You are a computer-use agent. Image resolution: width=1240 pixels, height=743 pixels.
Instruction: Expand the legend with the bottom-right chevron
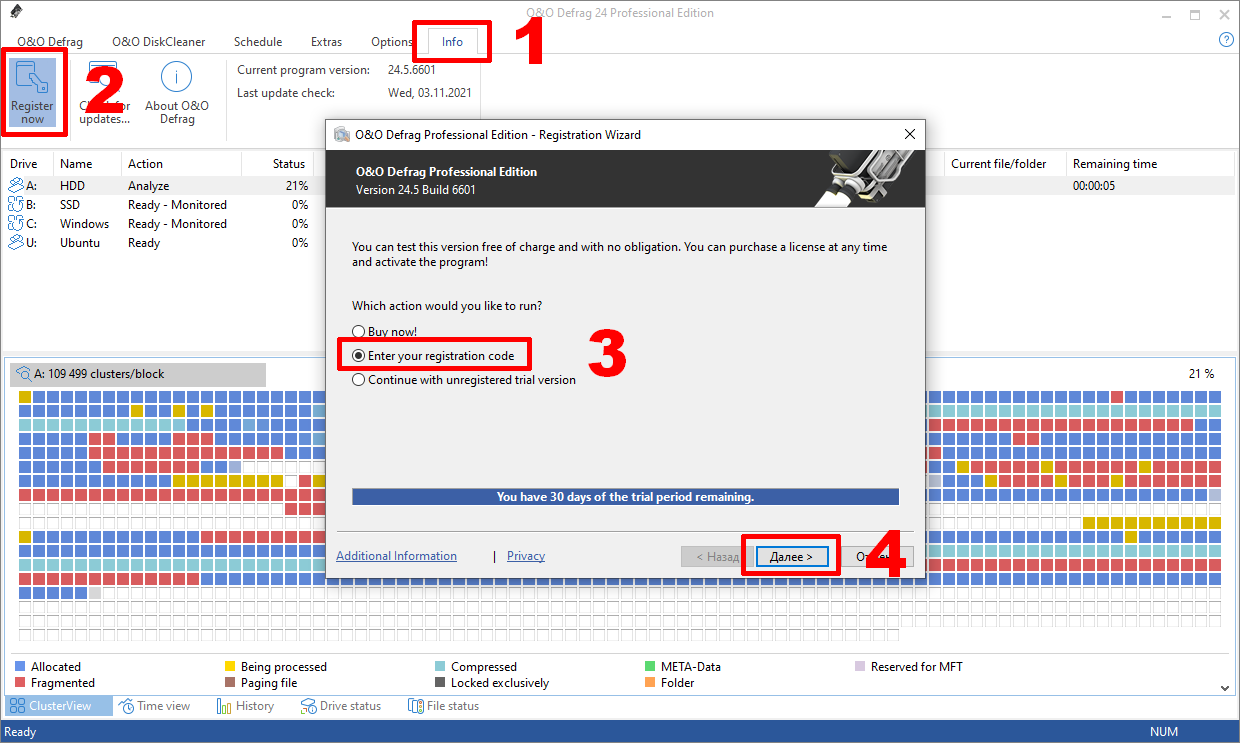coord(1226,687)
